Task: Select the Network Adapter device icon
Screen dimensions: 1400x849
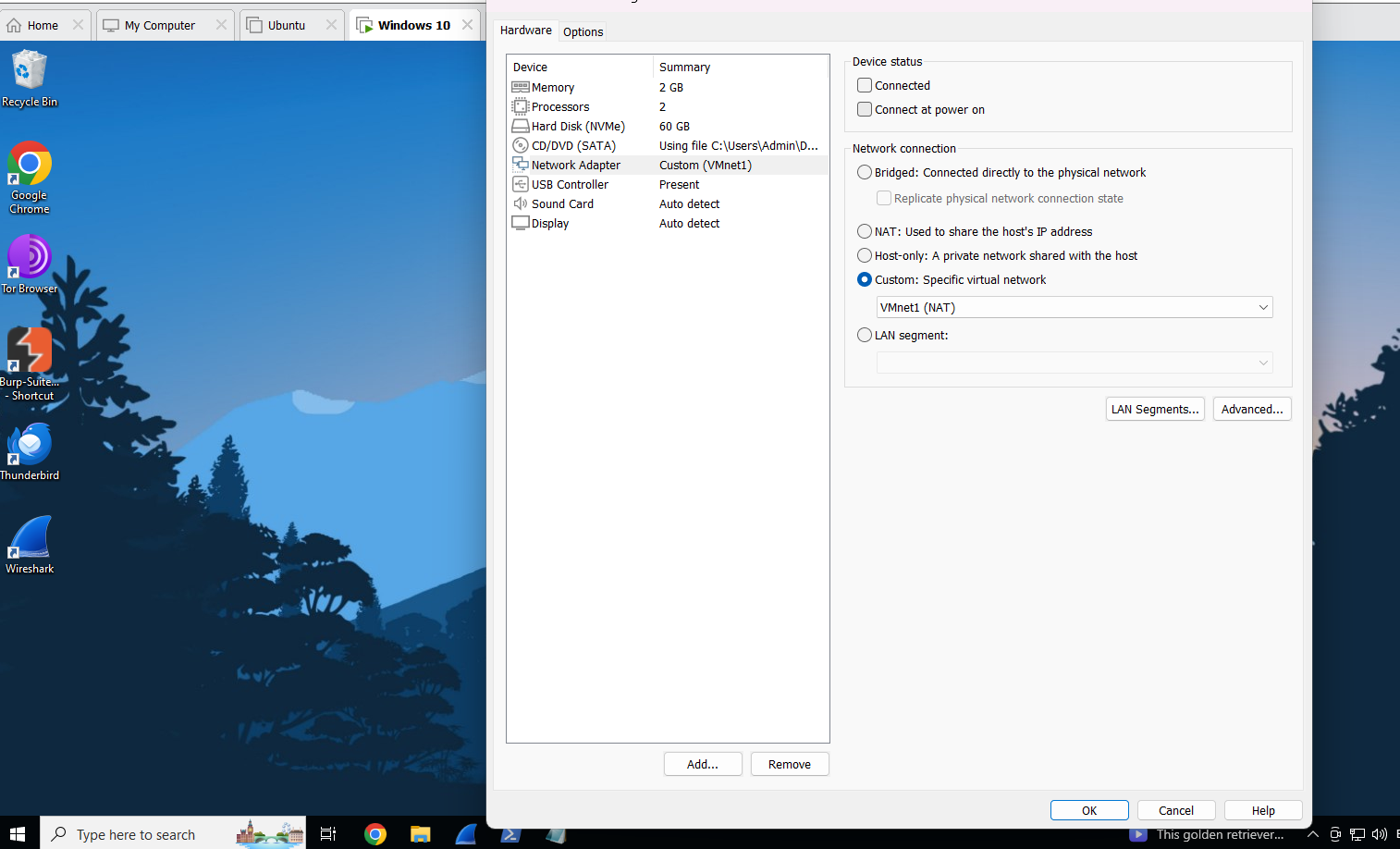Action: coord(521,165)
